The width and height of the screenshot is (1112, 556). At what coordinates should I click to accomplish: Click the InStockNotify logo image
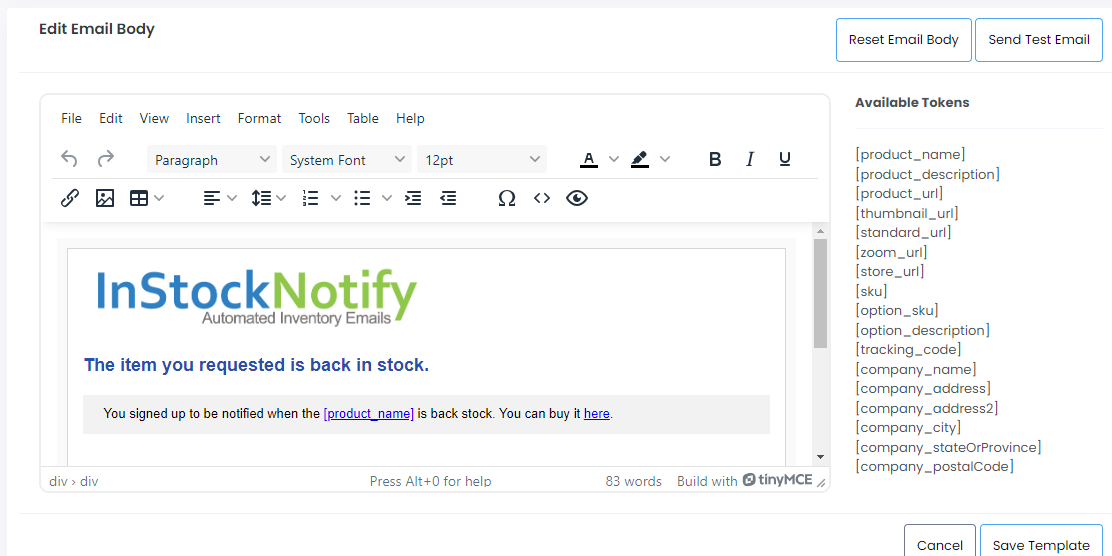[256, 297]
